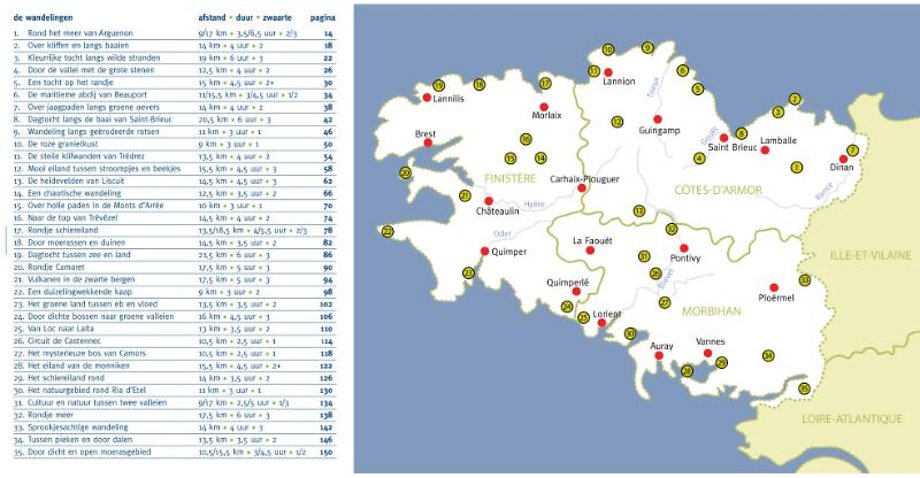Select walk marker 12 west of Guingamp
Viewport: 920px width, 478px height.
(x=617, y=122)
